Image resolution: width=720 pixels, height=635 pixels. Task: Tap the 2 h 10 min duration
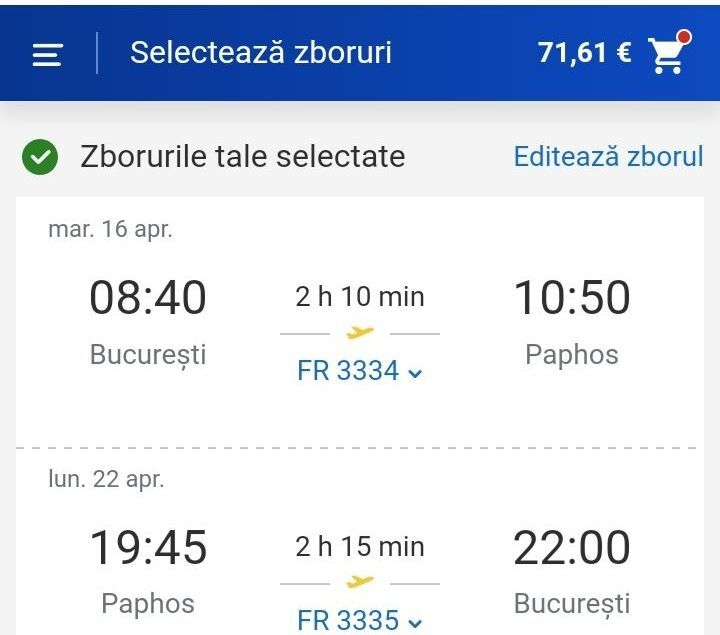360,297
